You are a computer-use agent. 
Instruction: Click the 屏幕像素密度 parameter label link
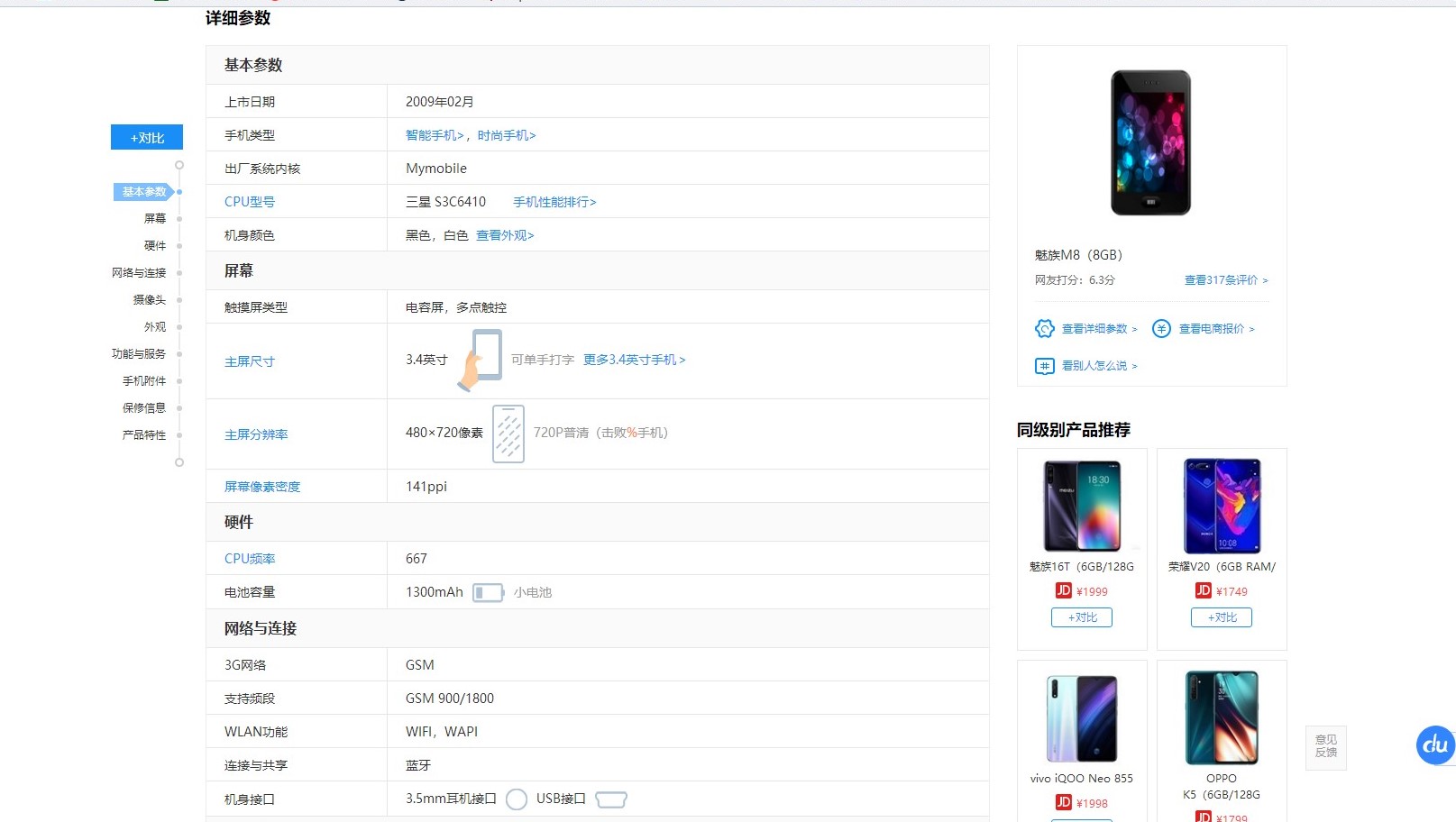pyautogui.click(x=262, y=487)
